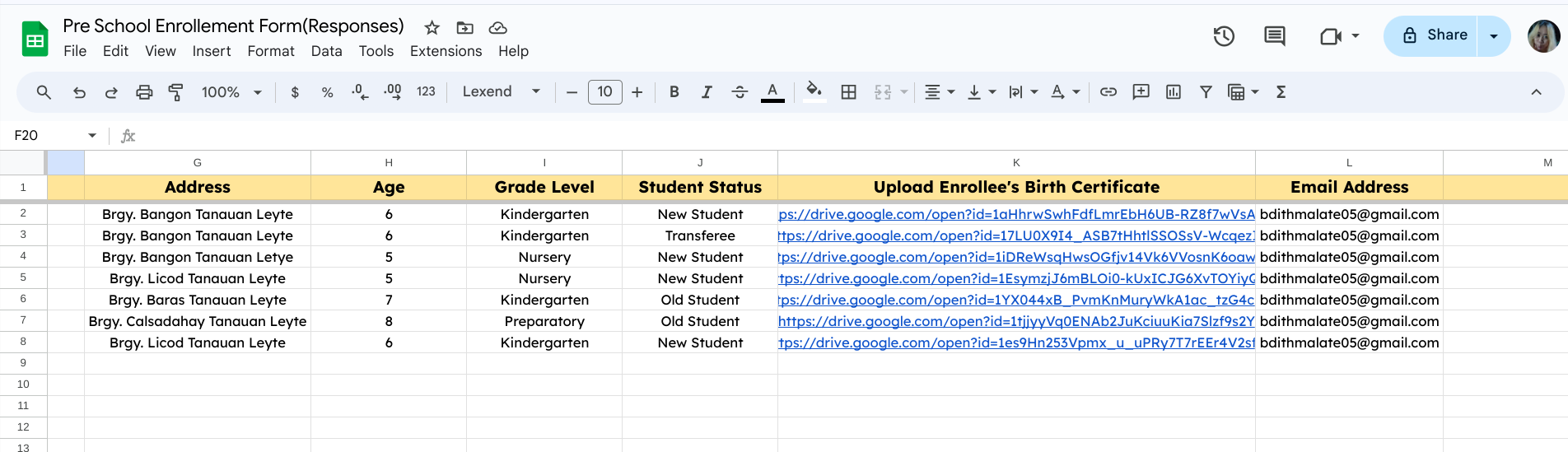Click the Create a filter funnel icon
This screenshot has height=452, width=1568.
tap(1206, 92)
